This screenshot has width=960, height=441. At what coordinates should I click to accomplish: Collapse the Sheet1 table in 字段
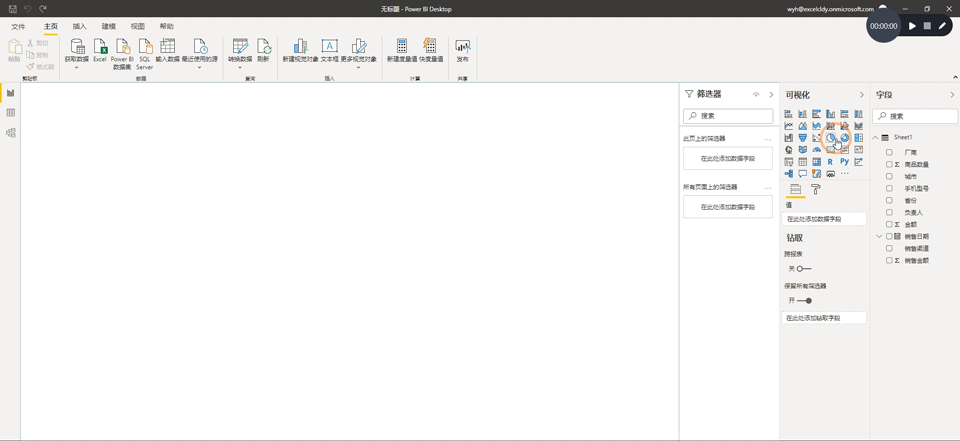click(x=876, y=137)
